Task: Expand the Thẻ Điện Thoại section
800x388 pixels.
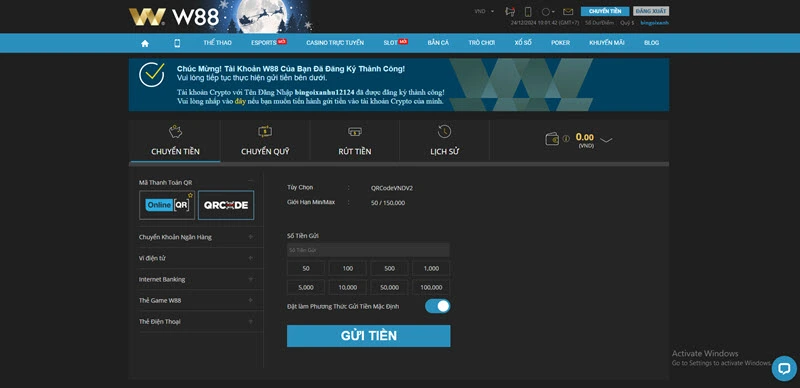Action: click(201, 322)
